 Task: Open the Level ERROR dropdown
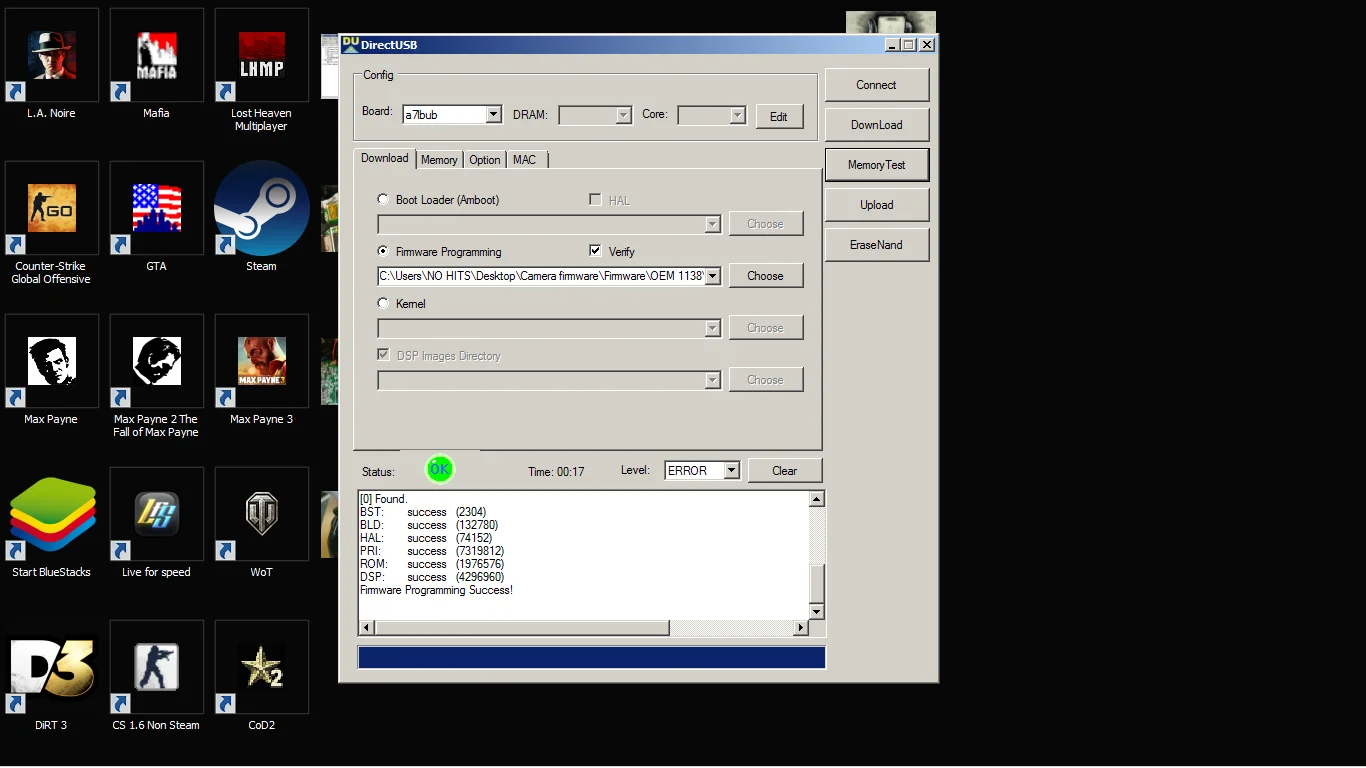(731, 471)
